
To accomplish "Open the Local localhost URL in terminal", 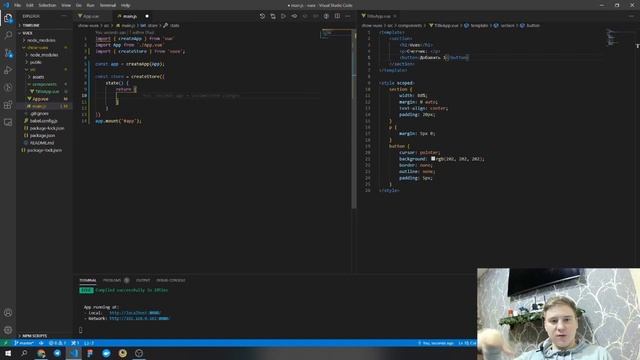I will [135, 313].
